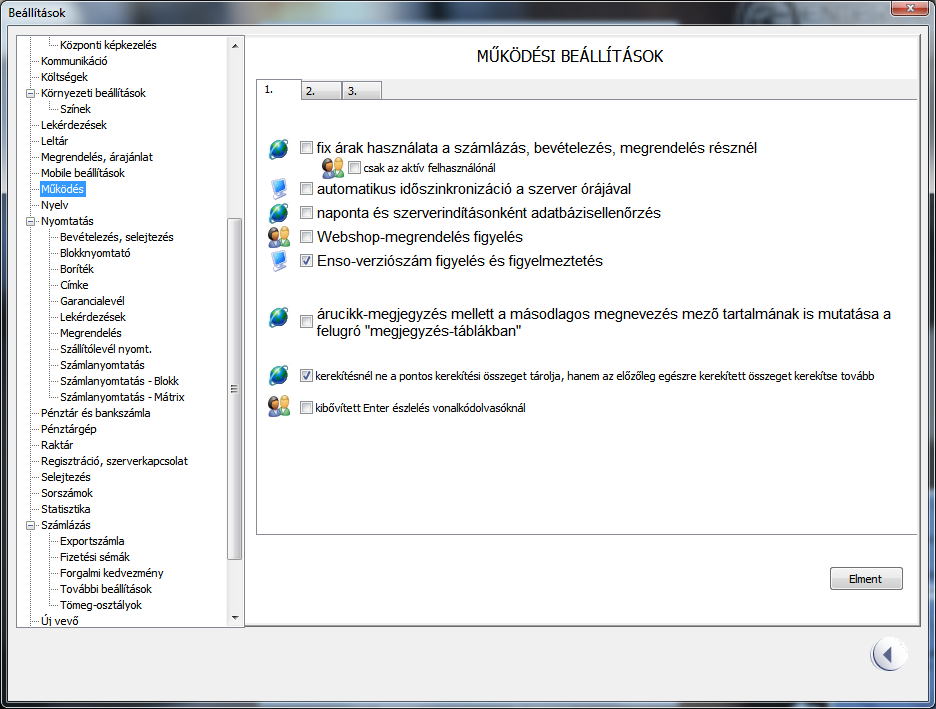Select Blokknyomtató in the tree

pyautogui.click(x=95, y=253)
